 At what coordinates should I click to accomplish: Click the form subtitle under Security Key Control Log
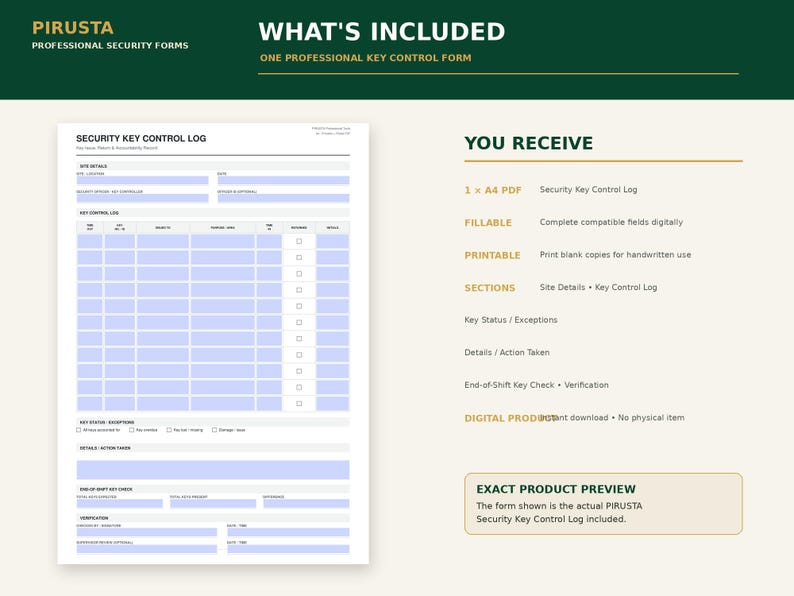click(x=116, y=148)
